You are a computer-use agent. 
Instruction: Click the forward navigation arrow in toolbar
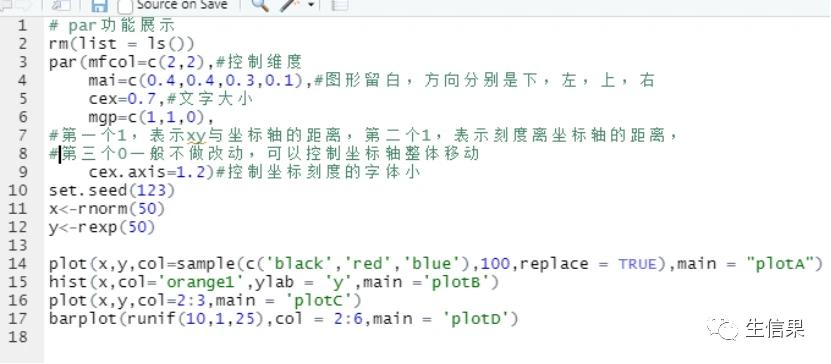point(24,5)
